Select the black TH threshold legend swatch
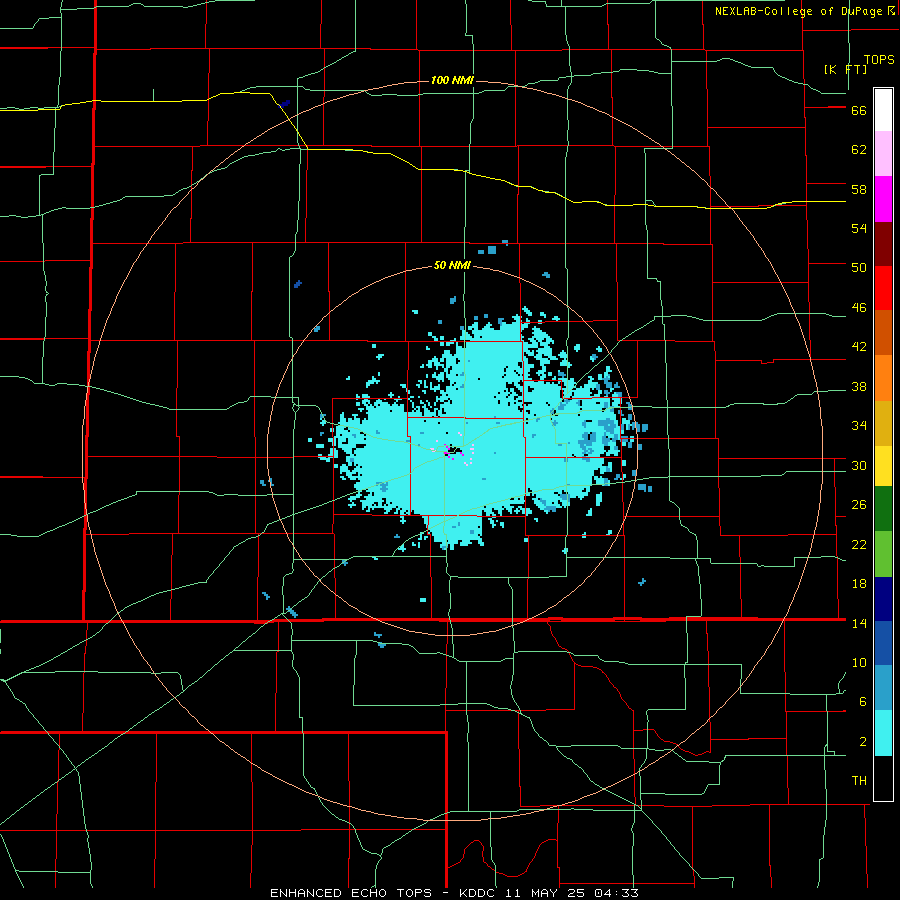The width and height of the screenshot is (900, 900). point(883,778)
